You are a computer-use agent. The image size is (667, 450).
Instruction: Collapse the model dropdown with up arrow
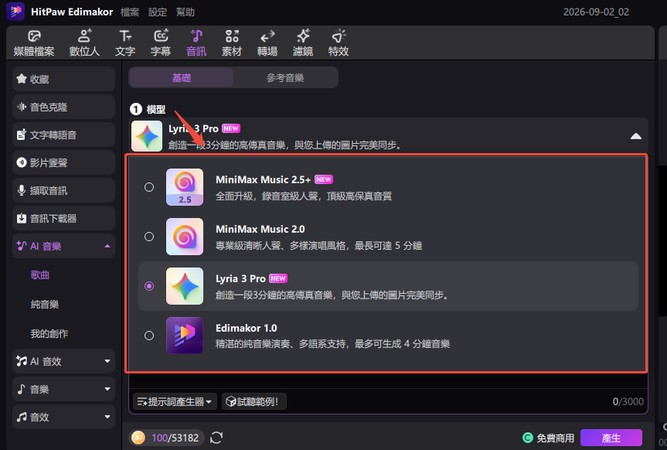636,136
